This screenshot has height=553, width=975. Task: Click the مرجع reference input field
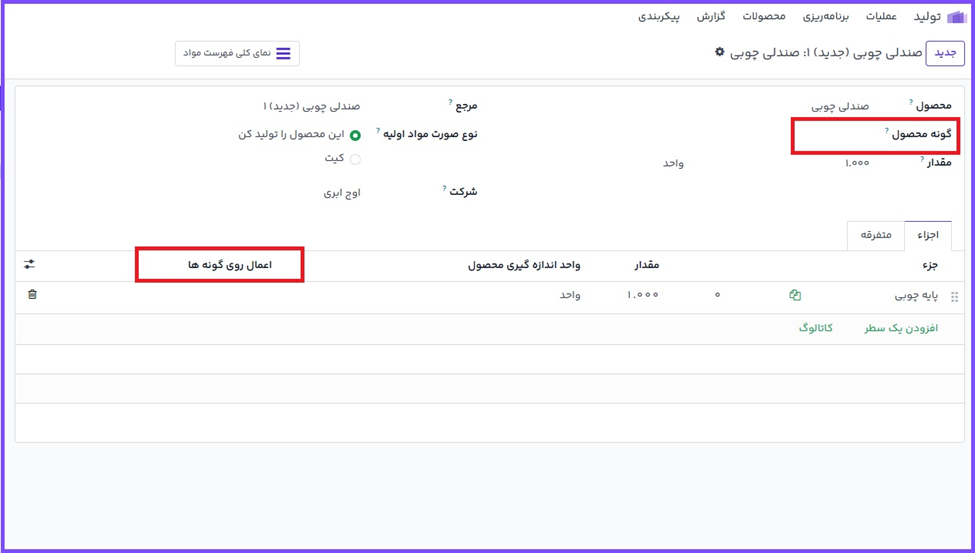pos(312,106)
